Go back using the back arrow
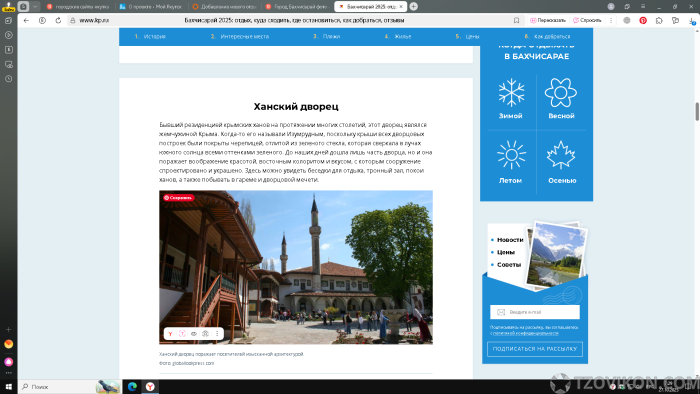700x394 pixels. coord(26,21)
